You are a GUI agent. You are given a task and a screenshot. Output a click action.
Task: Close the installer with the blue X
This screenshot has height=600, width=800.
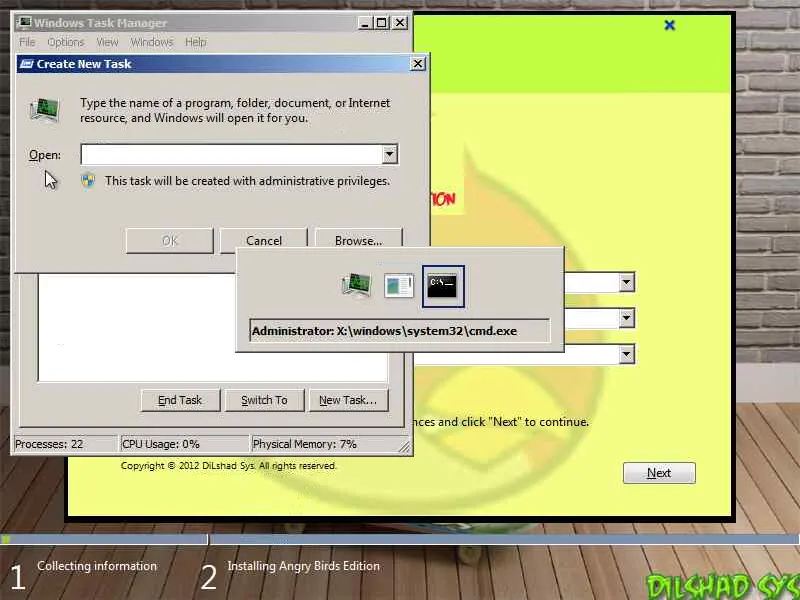(669, 25)
